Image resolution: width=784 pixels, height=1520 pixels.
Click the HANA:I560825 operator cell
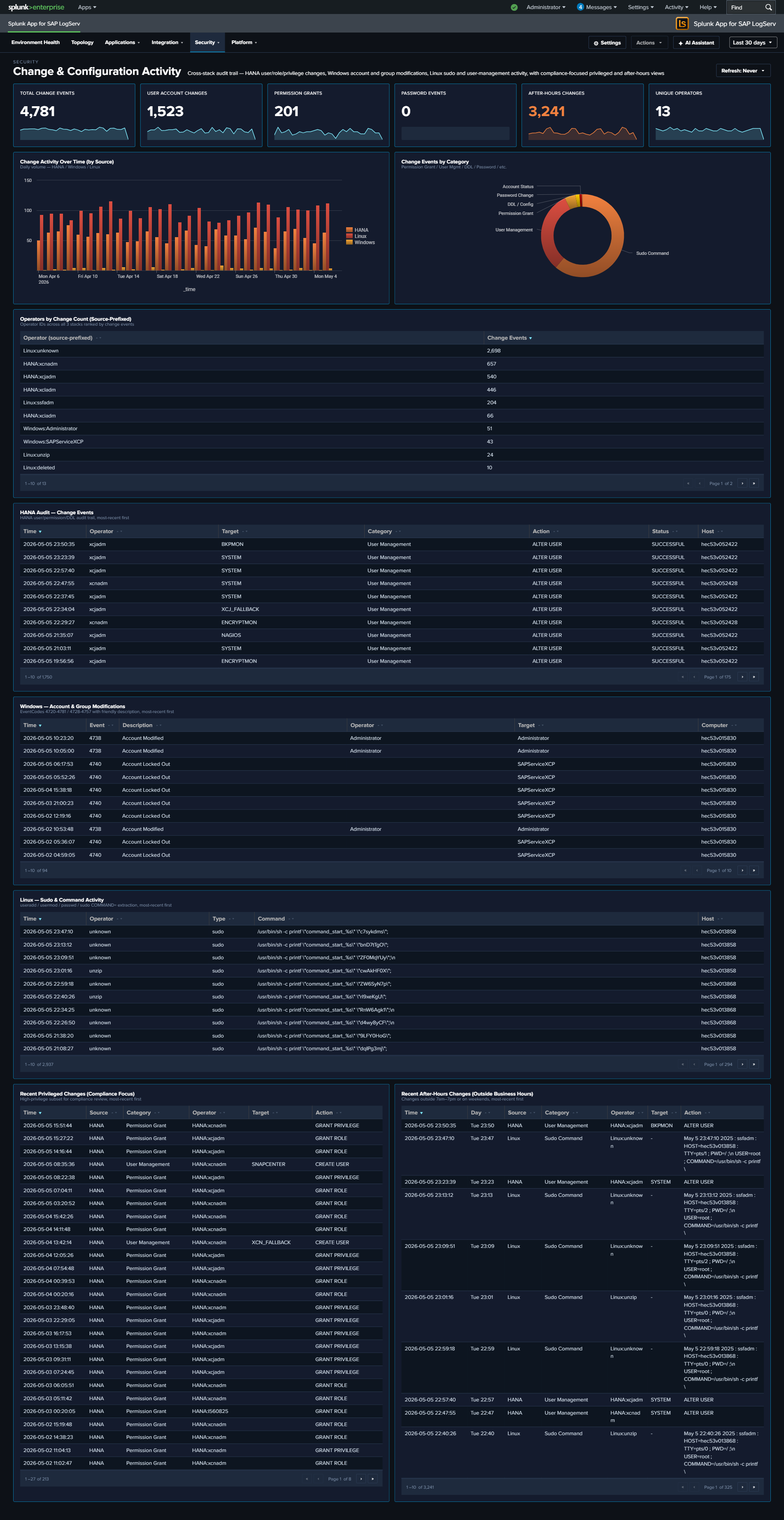pyautogui.click(x=210, y=1411)
